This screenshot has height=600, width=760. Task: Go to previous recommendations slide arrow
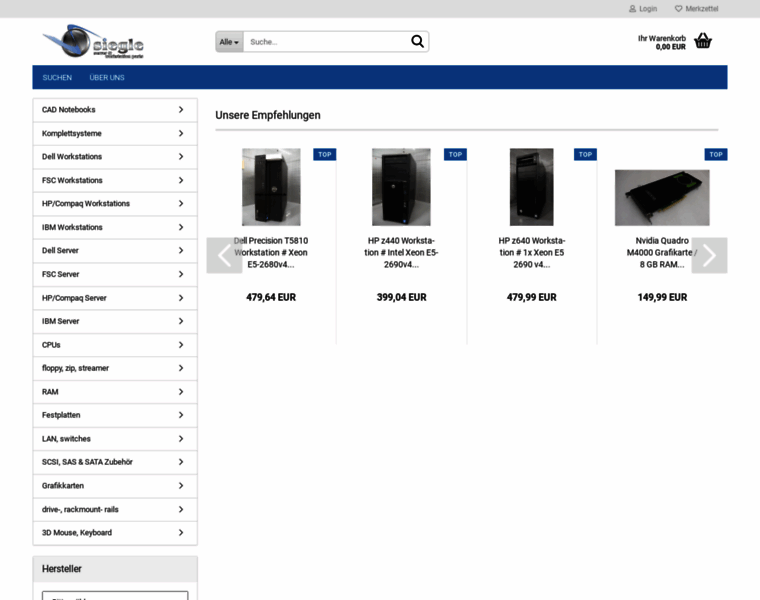coord(224,255)
